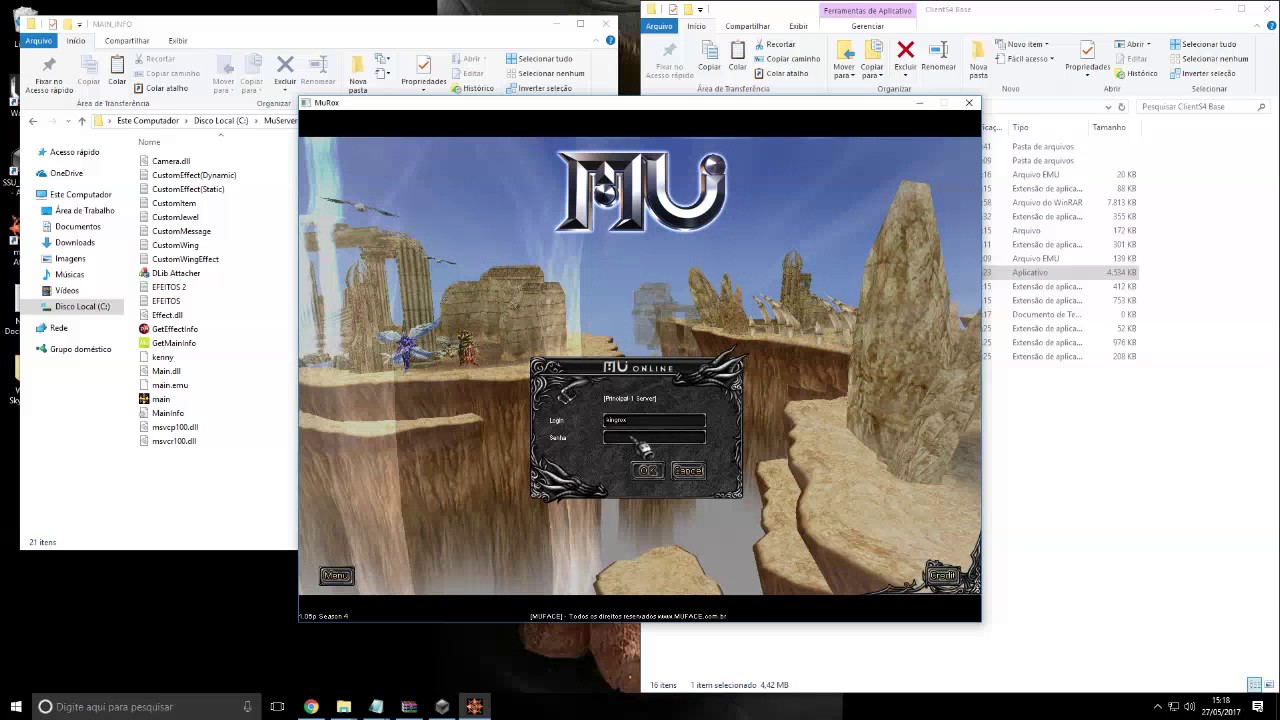
Task: Open Chrome from the taskbar
Action: 311,707
